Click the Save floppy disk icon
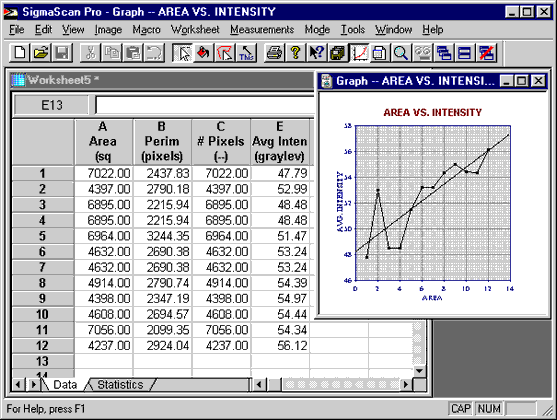This screenshot has width=557, height=420. coord(62,53)
